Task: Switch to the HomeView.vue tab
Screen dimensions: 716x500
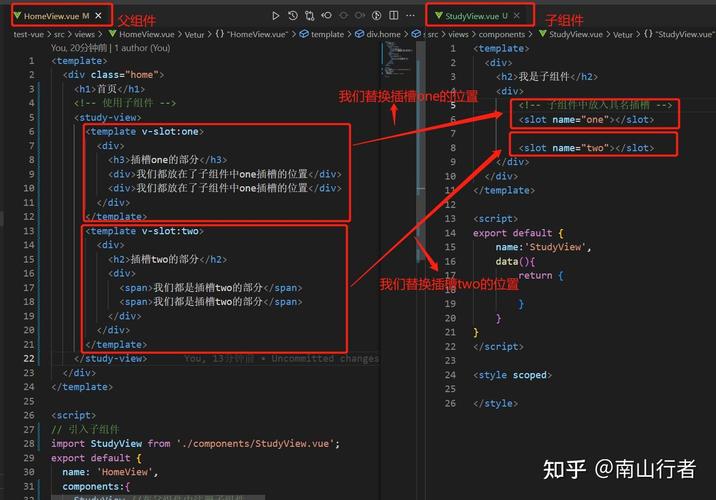Action: 57,16
